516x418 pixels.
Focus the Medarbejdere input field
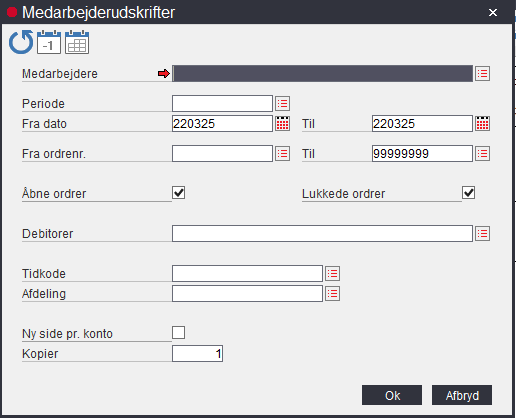click(x=322, y=73)
